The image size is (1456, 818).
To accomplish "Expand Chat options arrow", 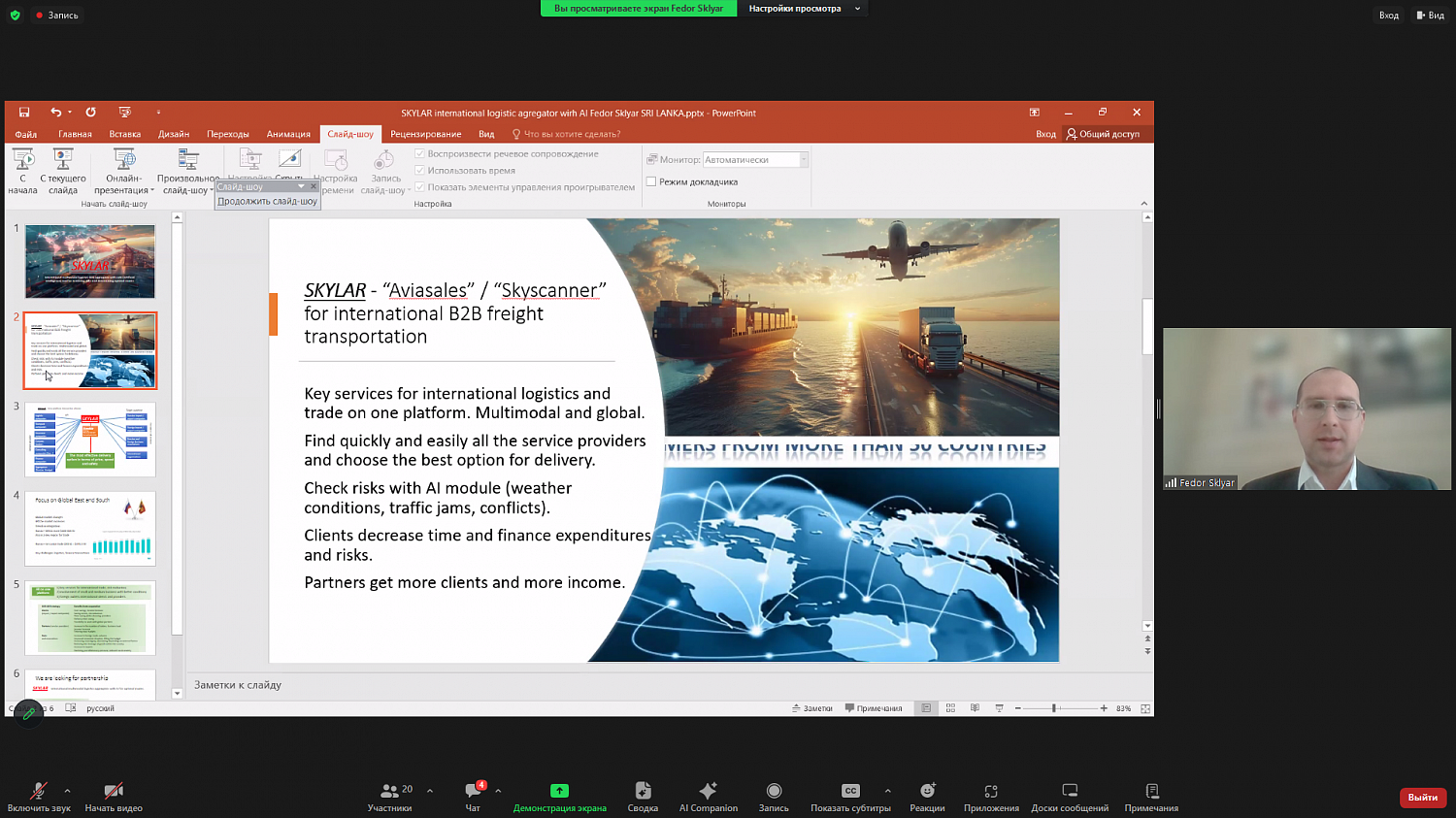I will tap(498, 791).
